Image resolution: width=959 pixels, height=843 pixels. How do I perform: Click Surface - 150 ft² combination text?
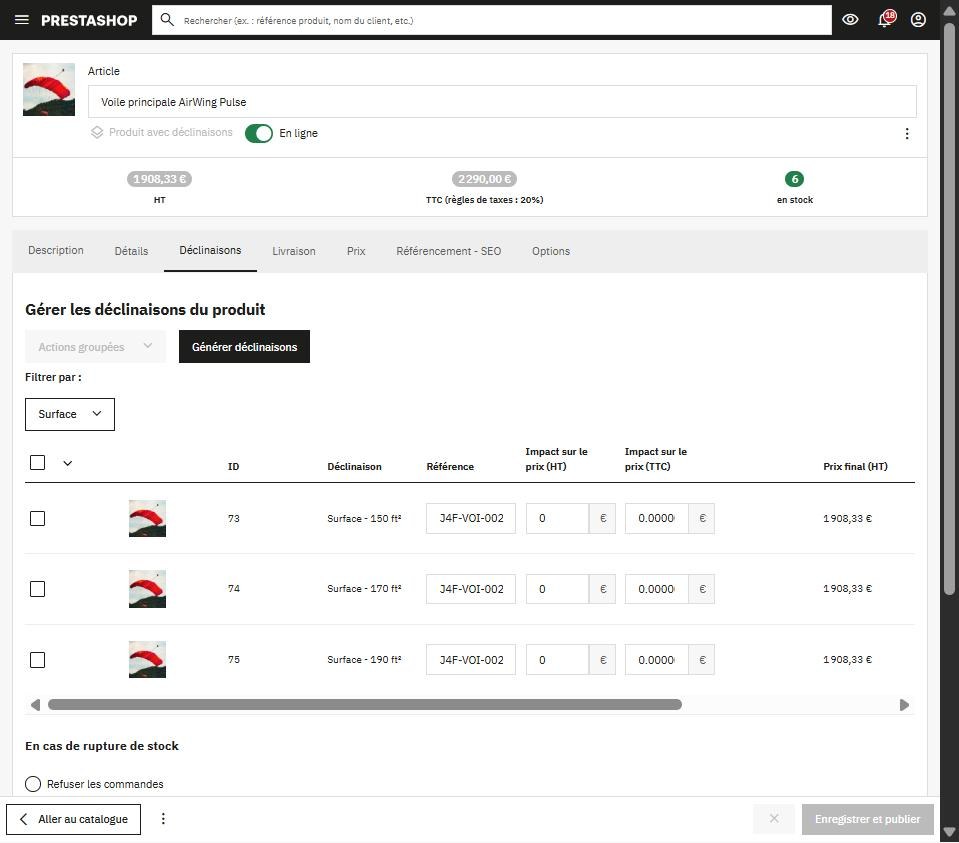[x=365, y=518]
